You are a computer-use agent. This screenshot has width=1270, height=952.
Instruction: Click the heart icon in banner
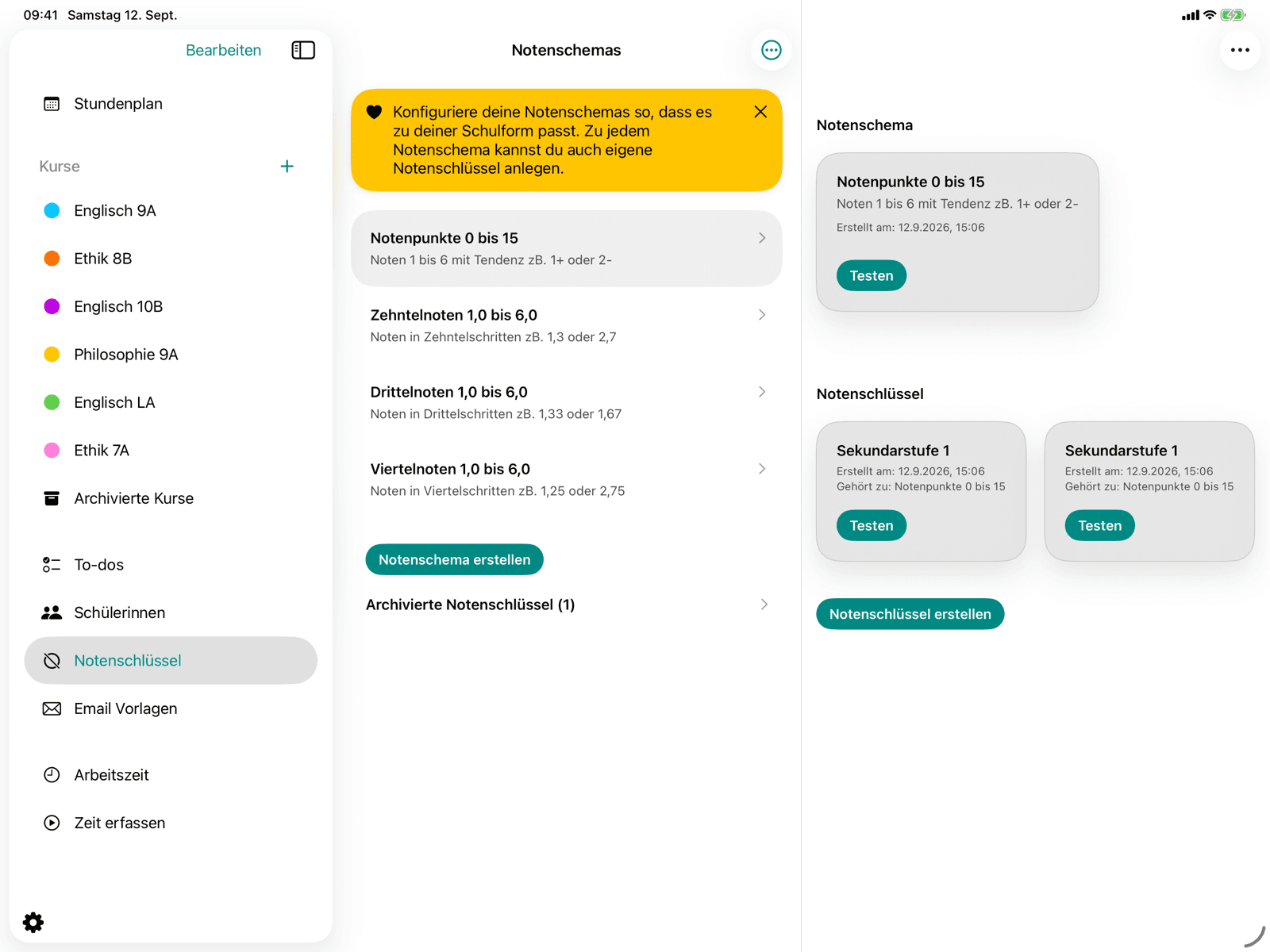click(374, 112)
